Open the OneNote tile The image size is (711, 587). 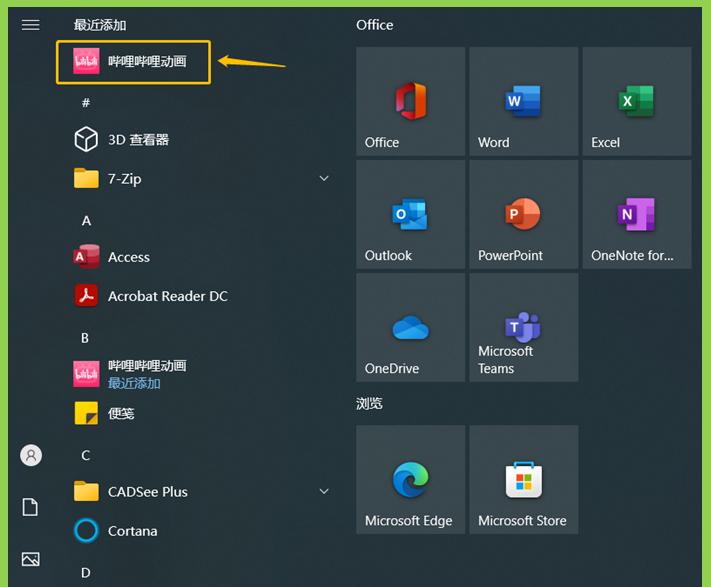(637, 214)
